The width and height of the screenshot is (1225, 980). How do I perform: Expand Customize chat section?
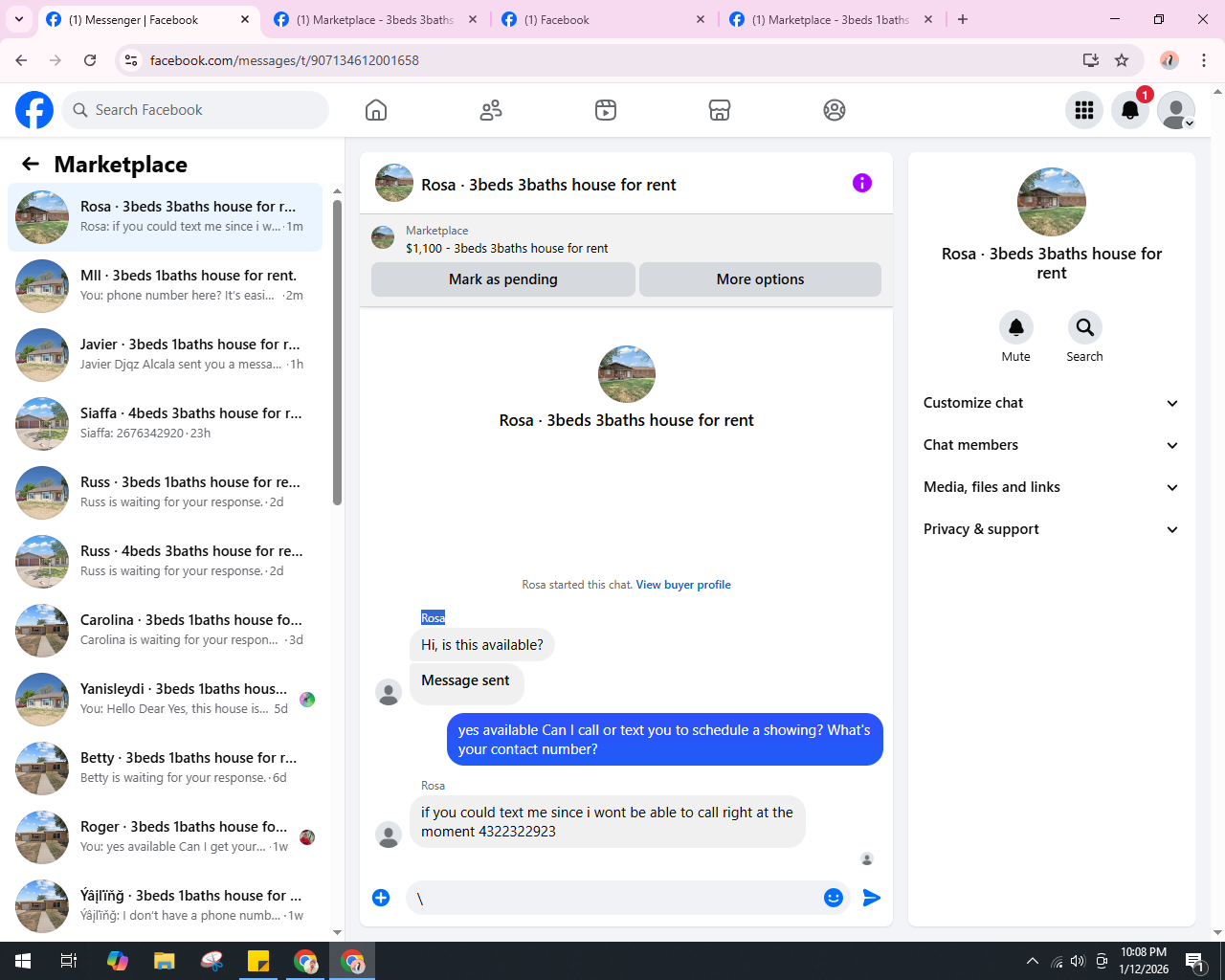[x=1052, y=403]
